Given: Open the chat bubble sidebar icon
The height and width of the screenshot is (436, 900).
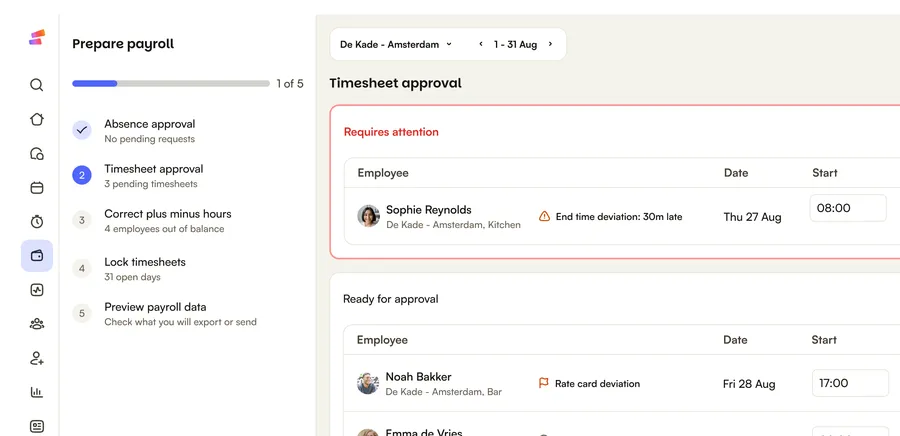Looking at the screenshot, I should (x=37, y=154).
